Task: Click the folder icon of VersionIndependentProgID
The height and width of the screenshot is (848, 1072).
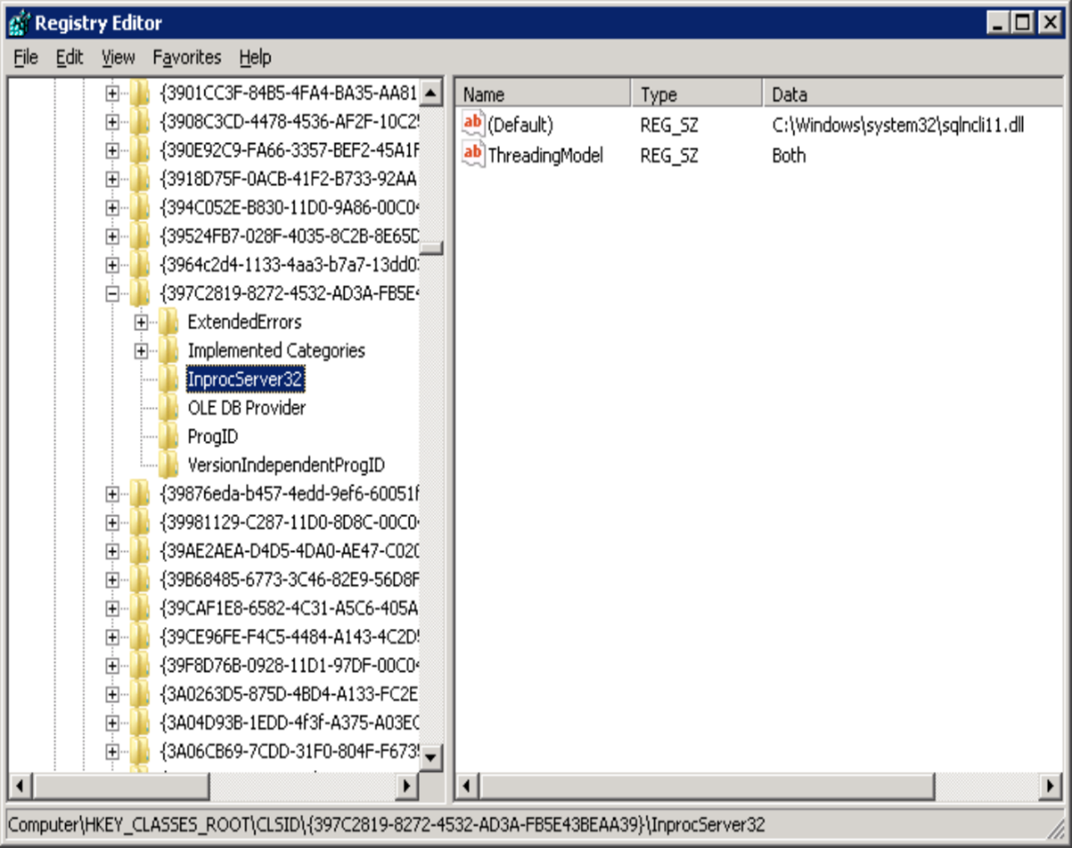Action: pyautogui.click(x=168, y=465)
